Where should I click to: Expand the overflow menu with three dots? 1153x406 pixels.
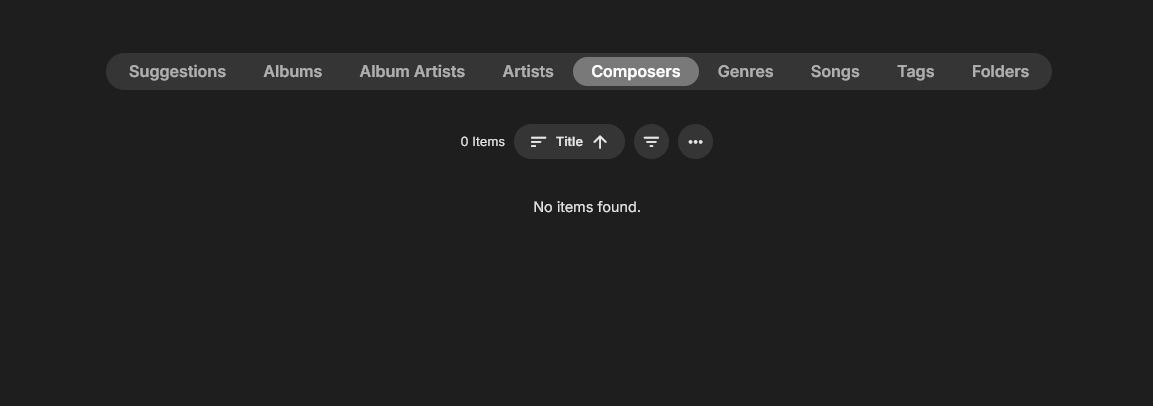point(695,142)
